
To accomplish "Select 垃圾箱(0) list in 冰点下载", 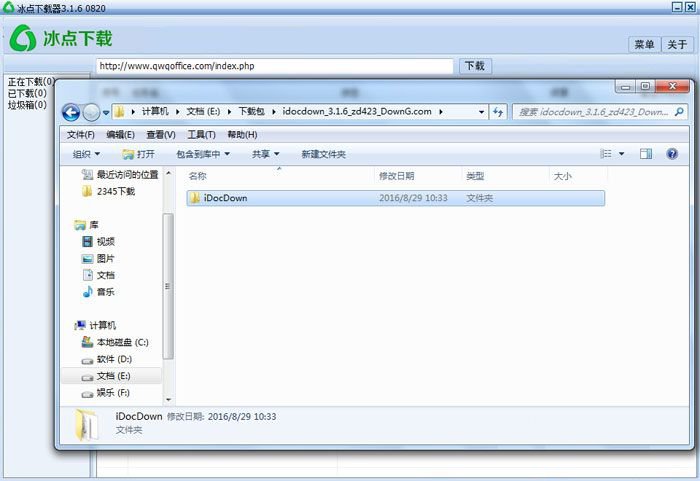I will click(27, 105).
